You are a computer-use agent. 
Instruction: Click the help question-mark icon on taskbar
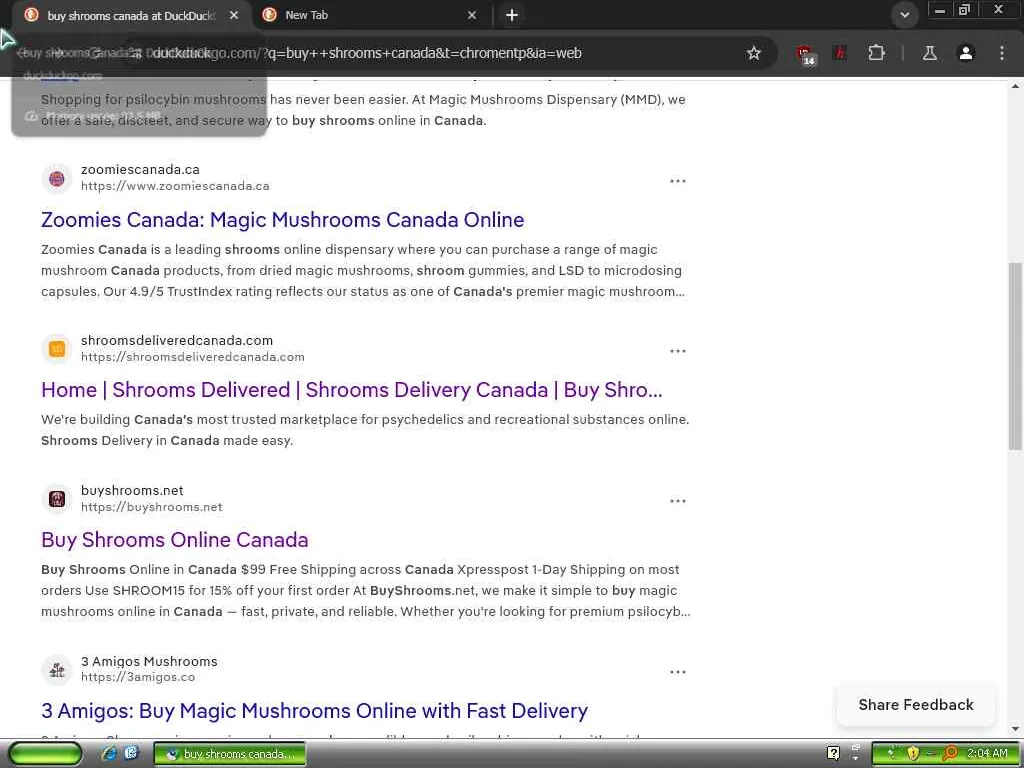tap(833, 754)
